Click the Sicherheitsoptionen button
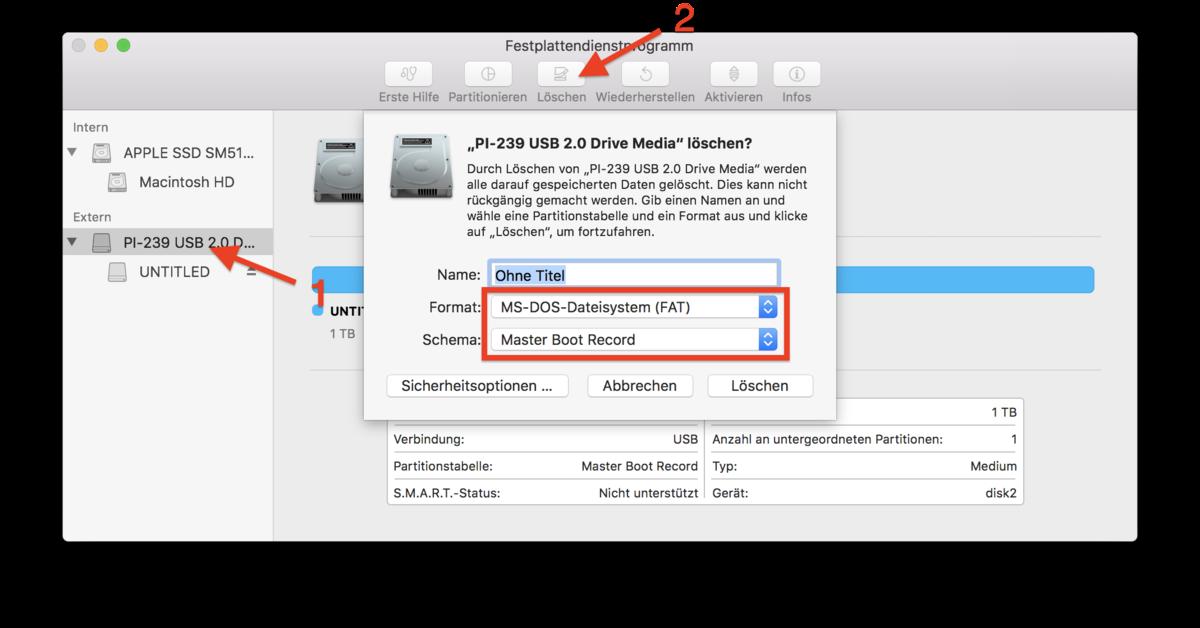Viewport: 1200px width, 628px height. click(x=477, y=385)
